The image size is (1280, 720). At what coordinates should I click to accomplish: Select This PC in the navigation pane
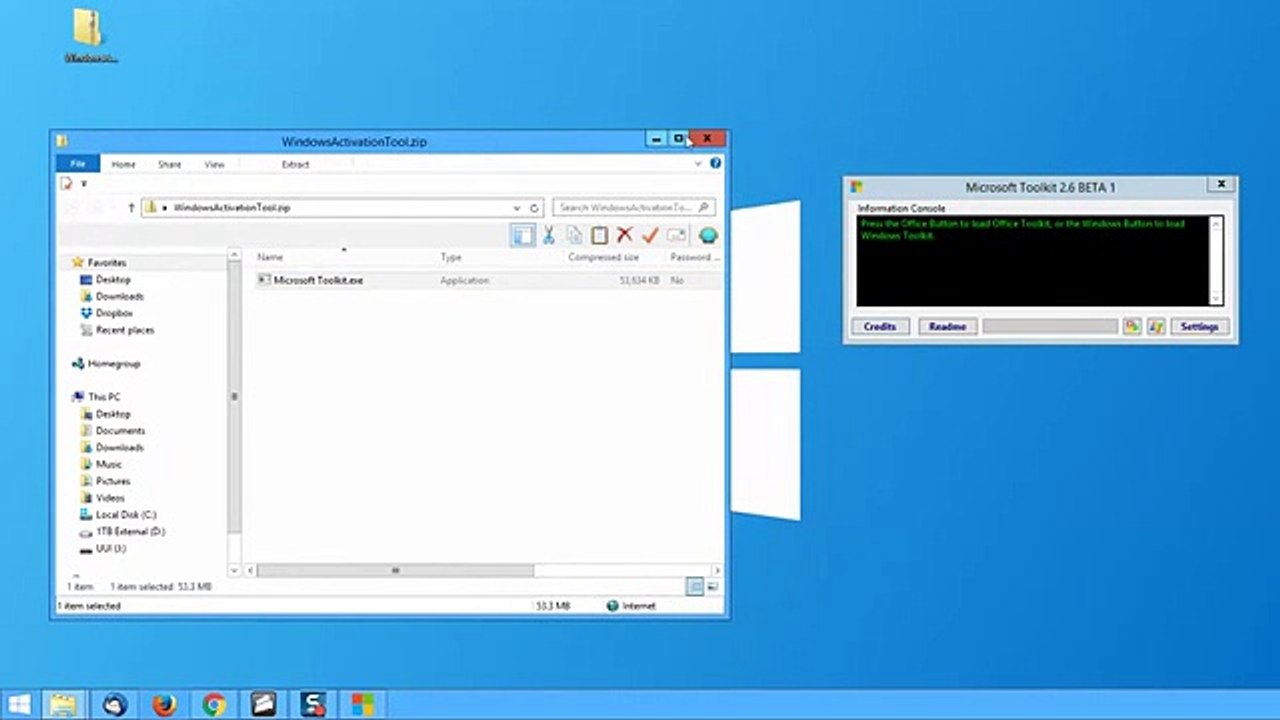(104, 397)
